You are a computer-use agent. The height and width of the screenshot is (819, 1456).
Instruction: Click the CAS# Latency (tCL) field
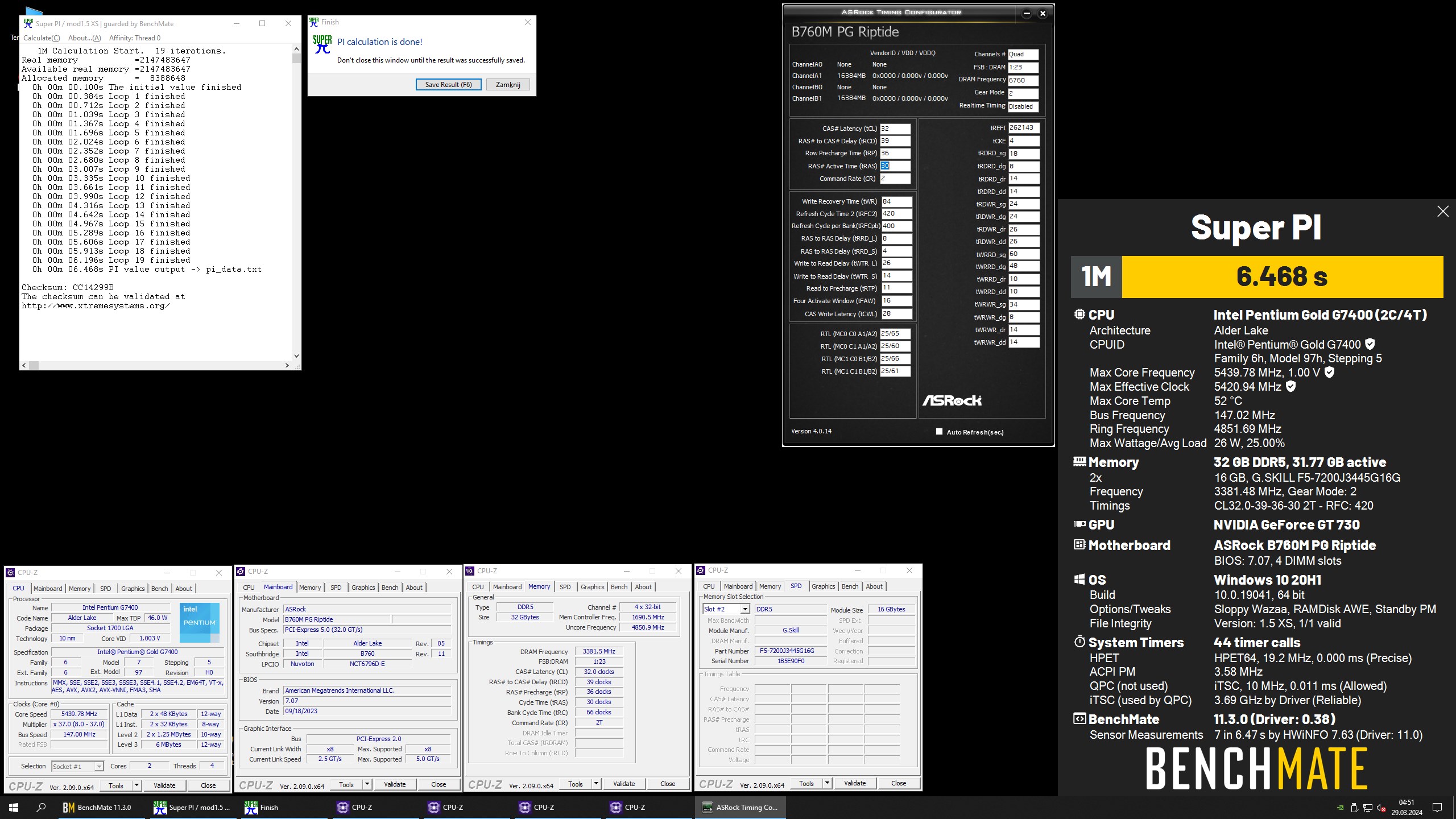click(x=895, y=129)
